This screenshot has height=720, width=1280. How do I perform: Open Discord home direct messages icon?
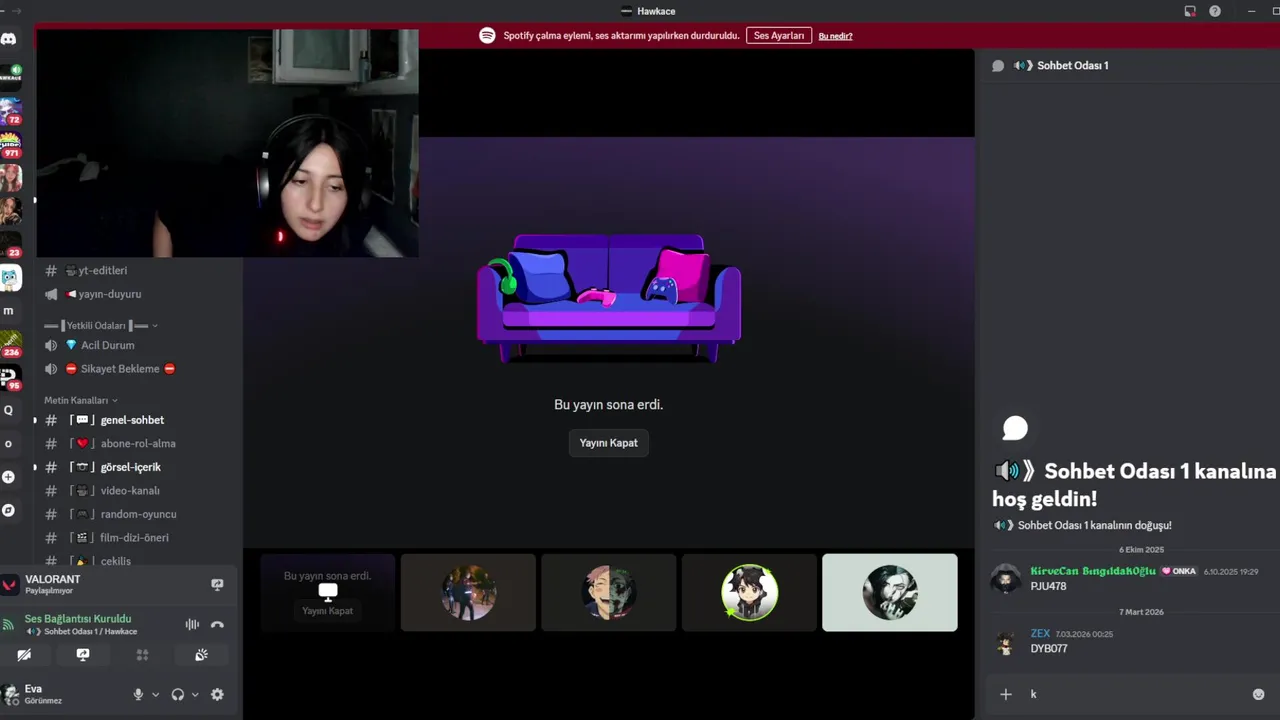coord(9,39)
